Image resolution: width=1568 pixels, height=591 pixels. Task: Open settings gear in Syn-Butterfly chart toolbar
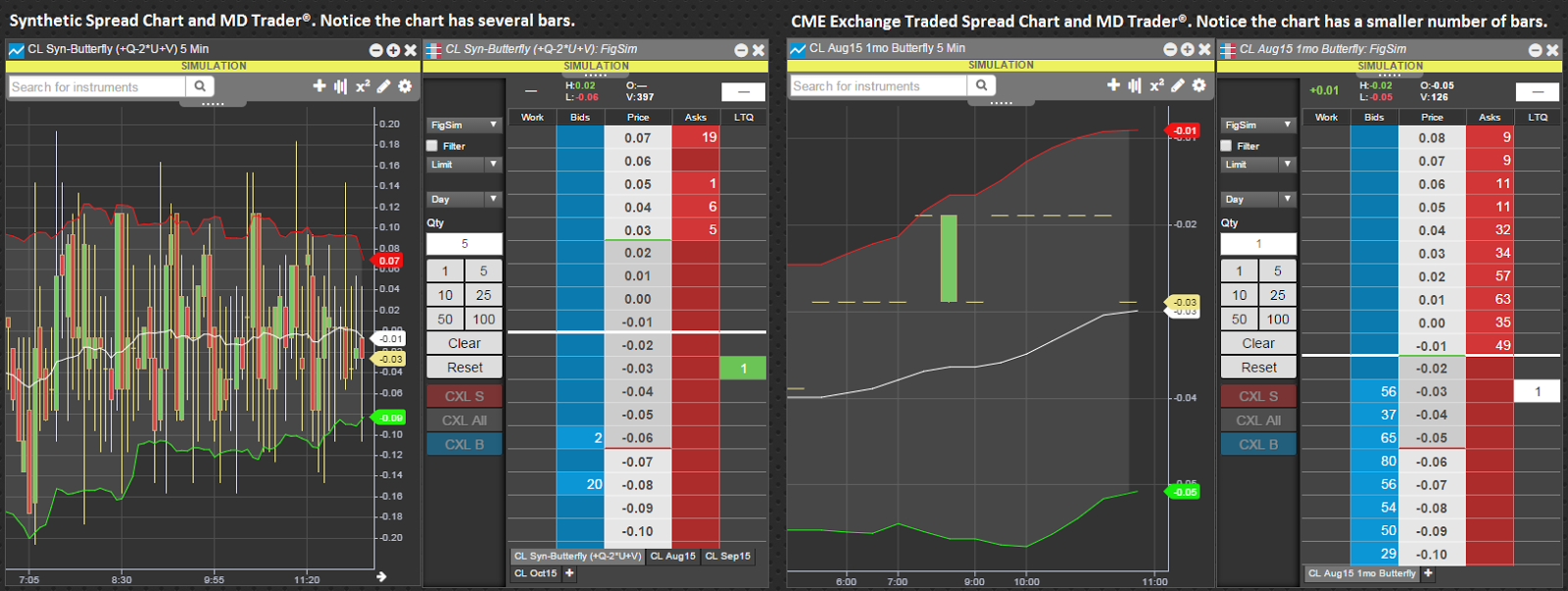pyautogui.click(x=405, y=86)
